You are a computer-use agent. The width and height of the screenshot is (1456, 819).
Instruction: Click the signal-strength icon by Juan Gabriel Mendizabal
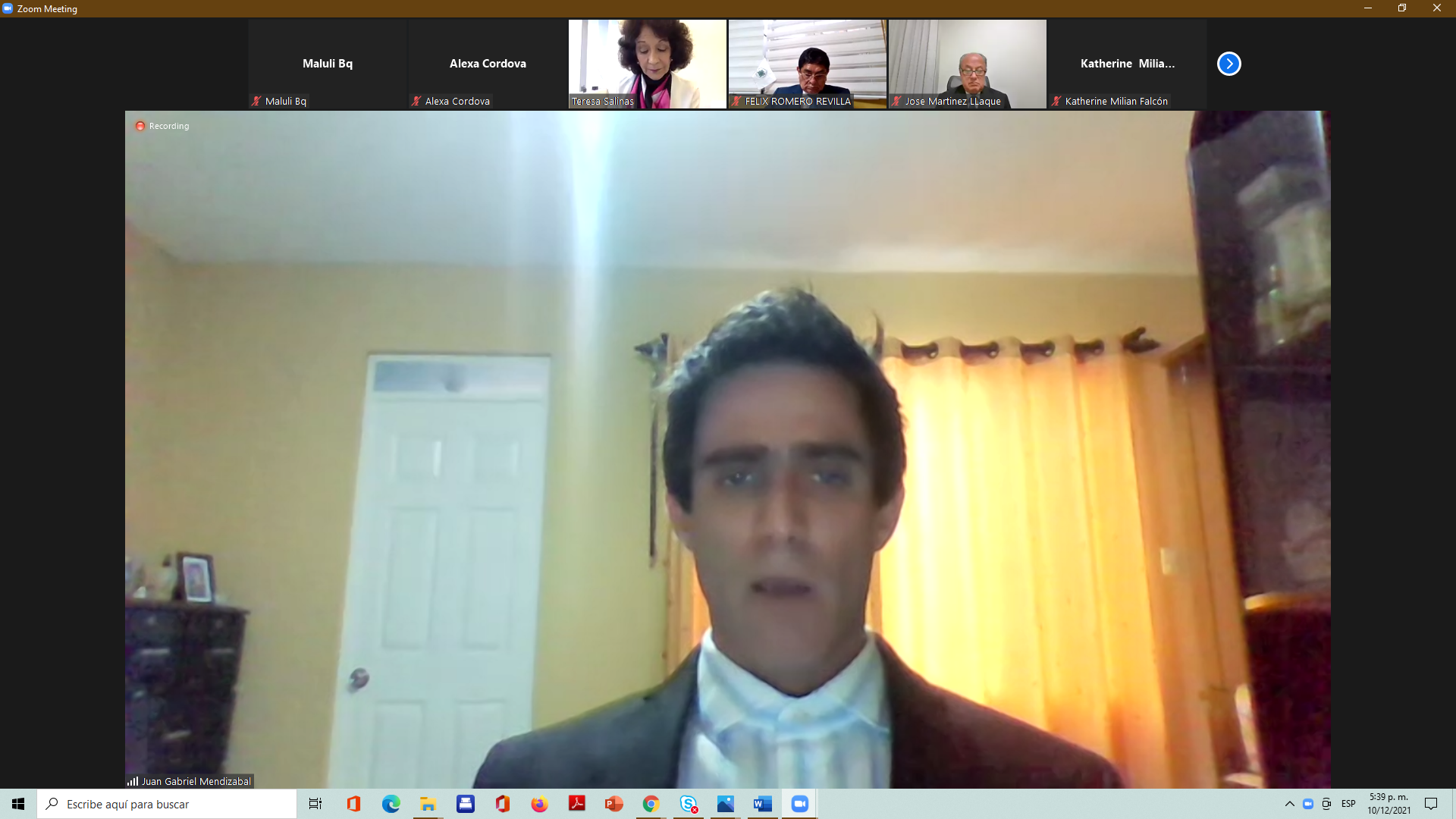click(x=133, y=781)
